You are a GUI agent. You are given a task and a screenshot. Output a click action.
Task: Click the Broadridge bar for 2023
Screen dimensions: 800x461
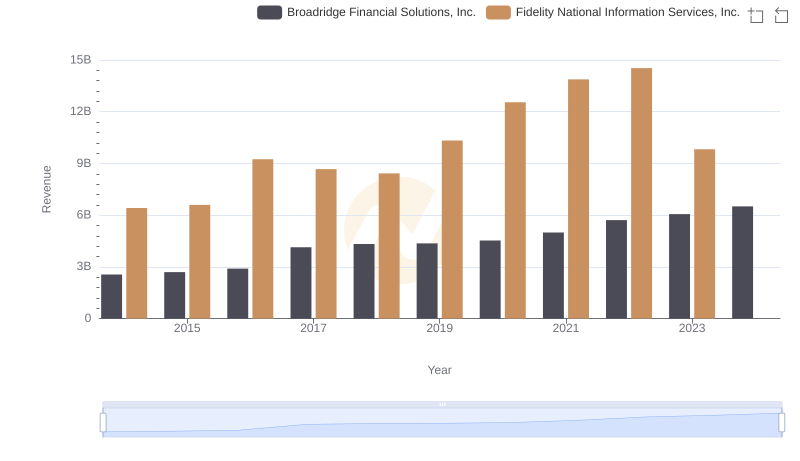pyautogui.click(x=679, y=266)
